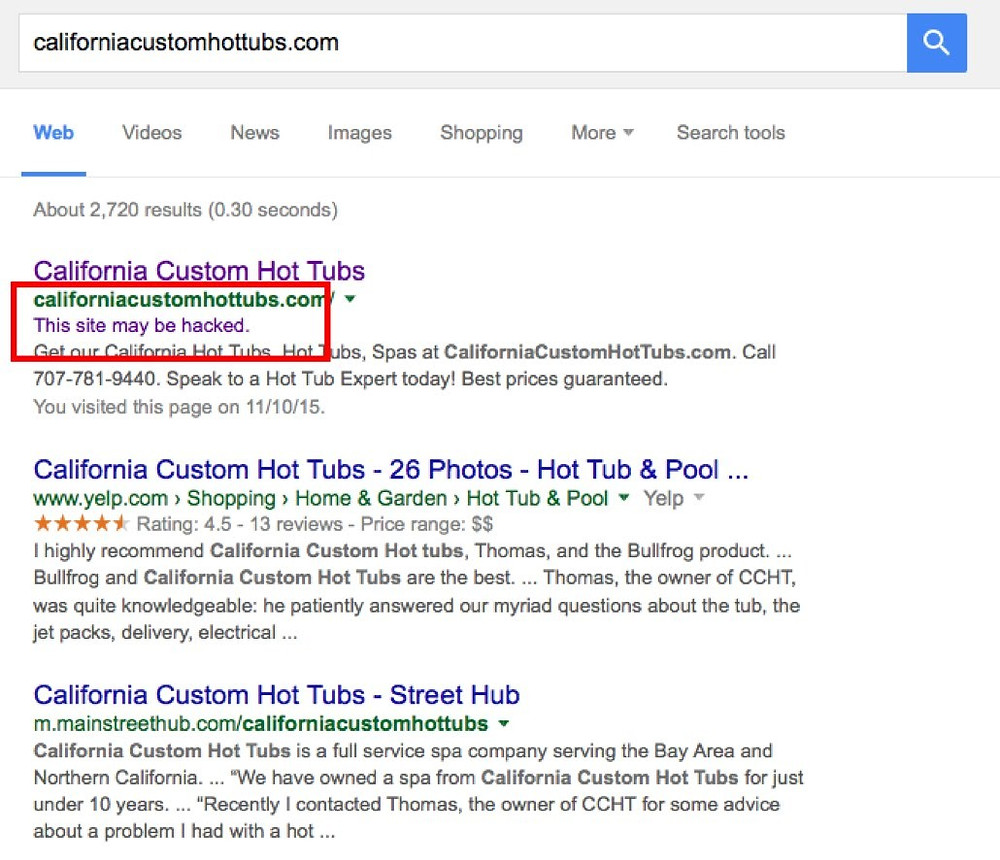1000x860 pixels.
Task: Expand arrow next to m.mainstreethub.com URL
Action: (504, 723)
